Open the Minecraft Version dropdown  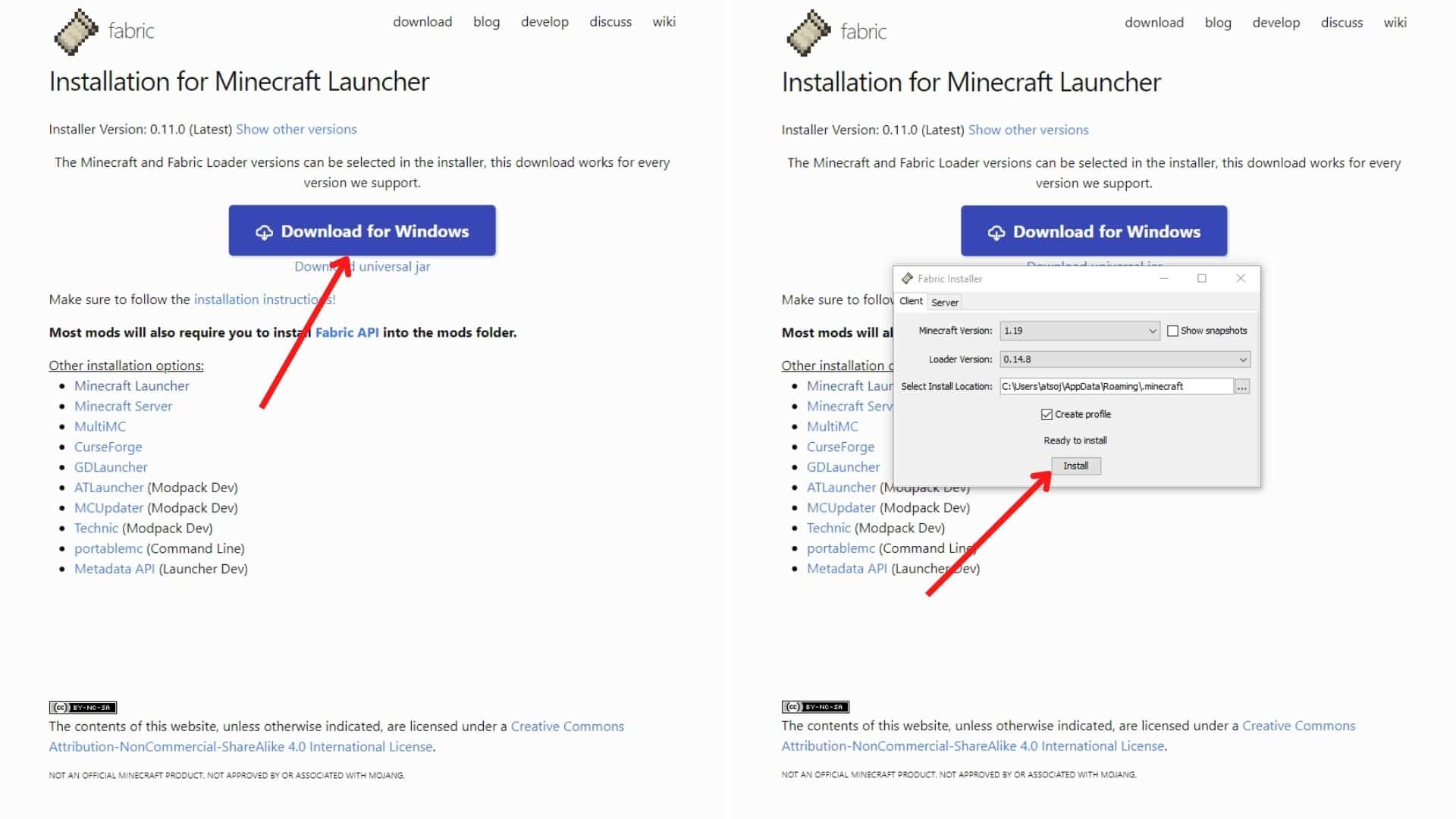tap(1080, 331)
